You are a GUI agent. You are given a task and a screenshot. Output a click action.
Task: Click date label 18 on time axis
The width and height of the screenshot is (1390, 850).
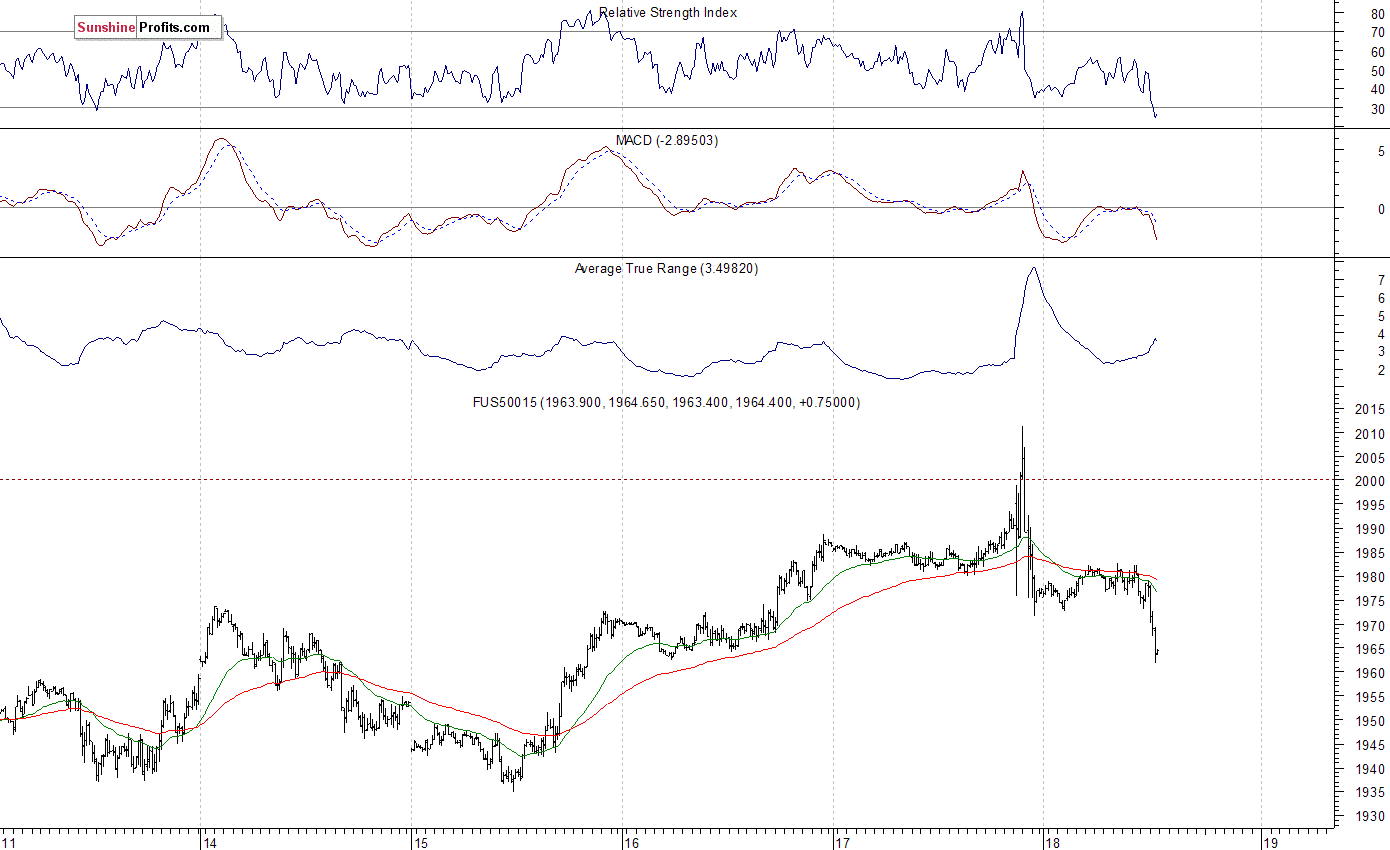tap(1052, 842)
